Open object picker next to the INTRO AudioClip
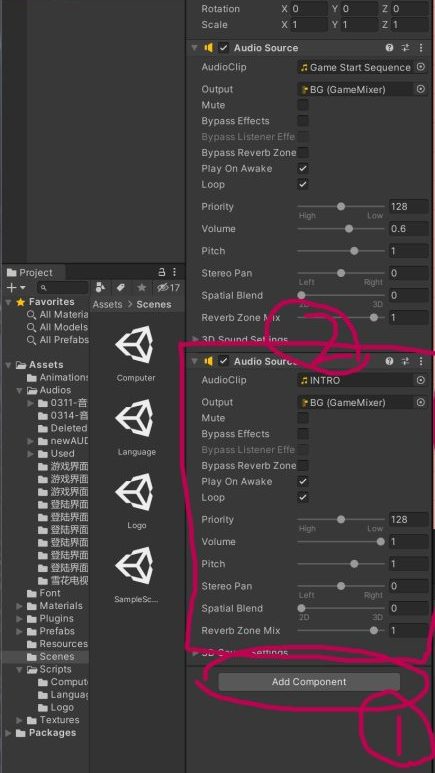This screenshot has height=773, width=435. pyautogui.click(x=421, y=380)
